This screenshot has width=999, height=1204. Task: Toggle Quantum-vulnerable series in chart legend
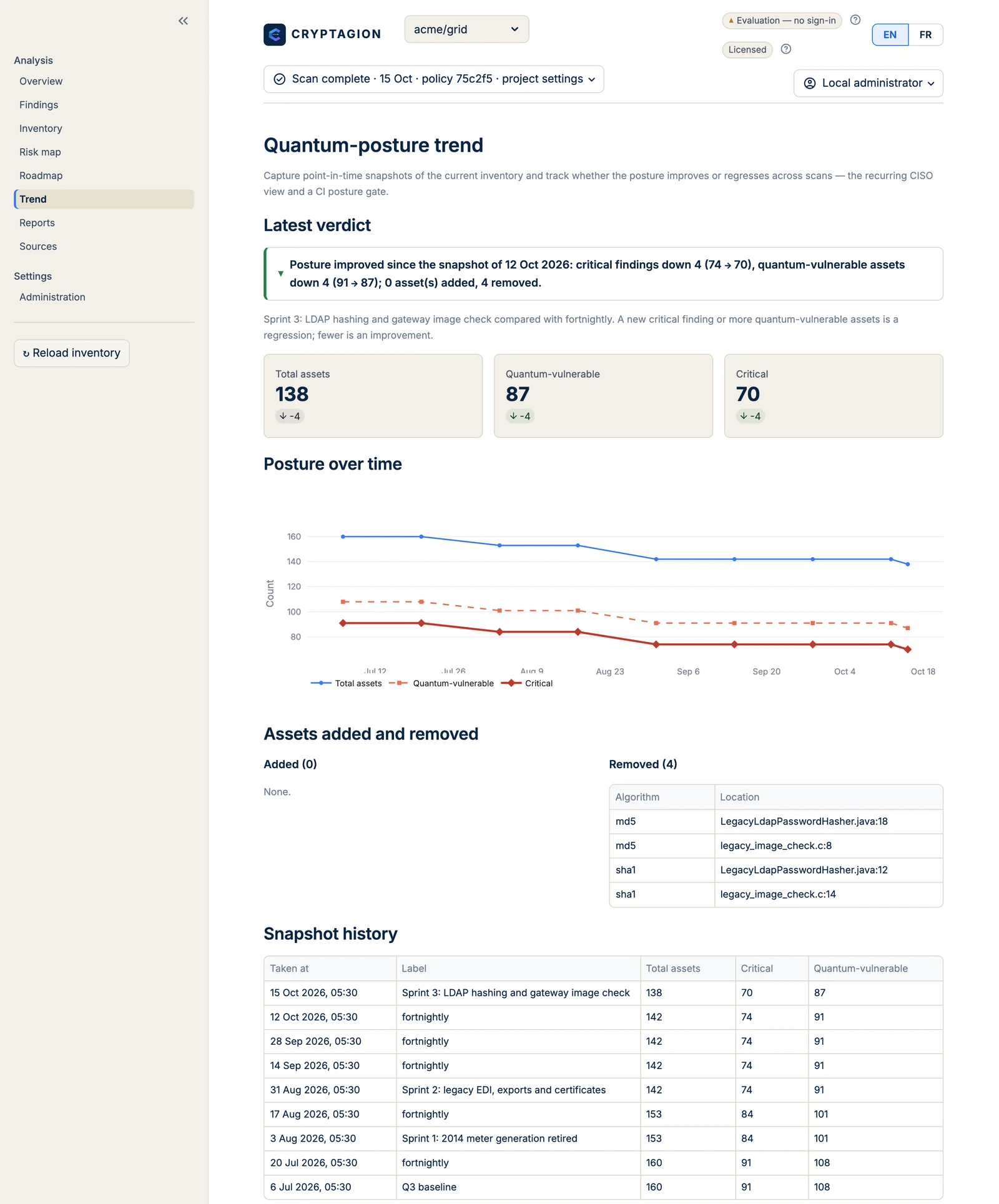tap(441, 683)
